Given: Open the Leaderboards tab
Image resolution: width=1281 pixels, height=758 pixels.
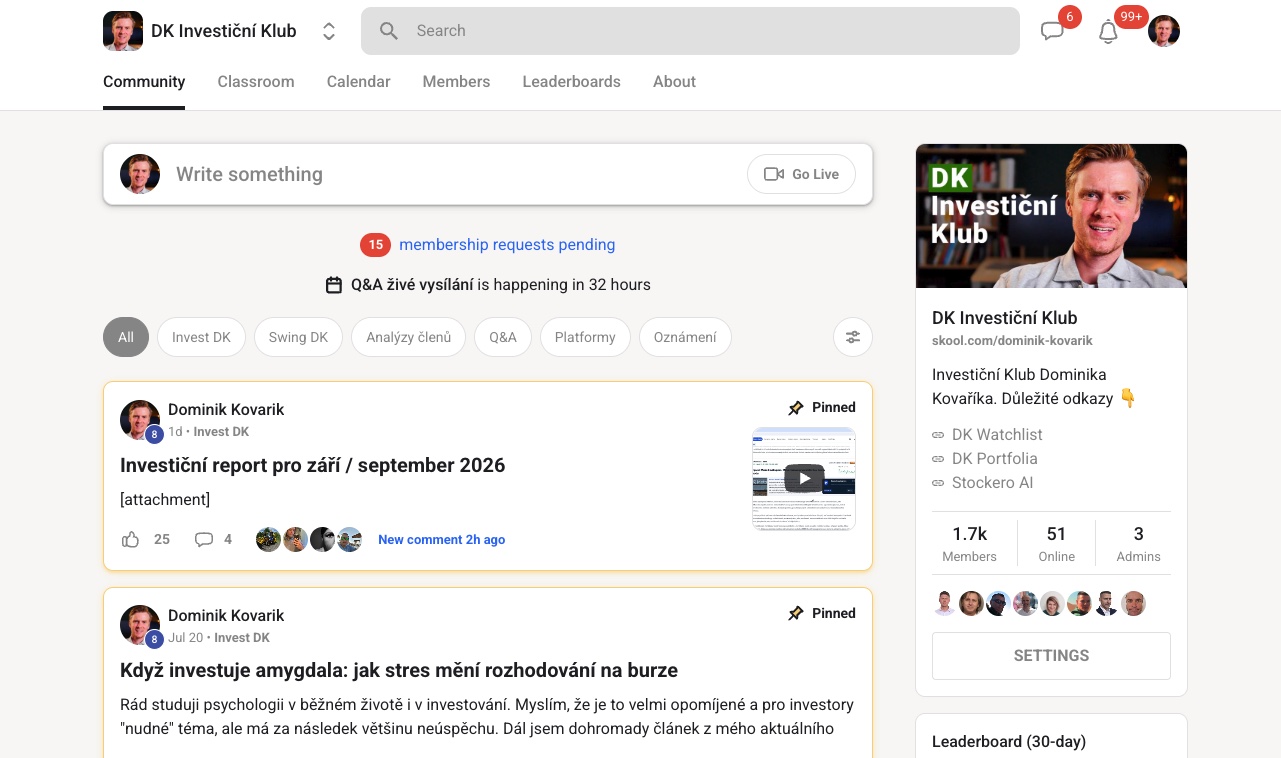Looking at the screenshot, I should pos(571,82).
